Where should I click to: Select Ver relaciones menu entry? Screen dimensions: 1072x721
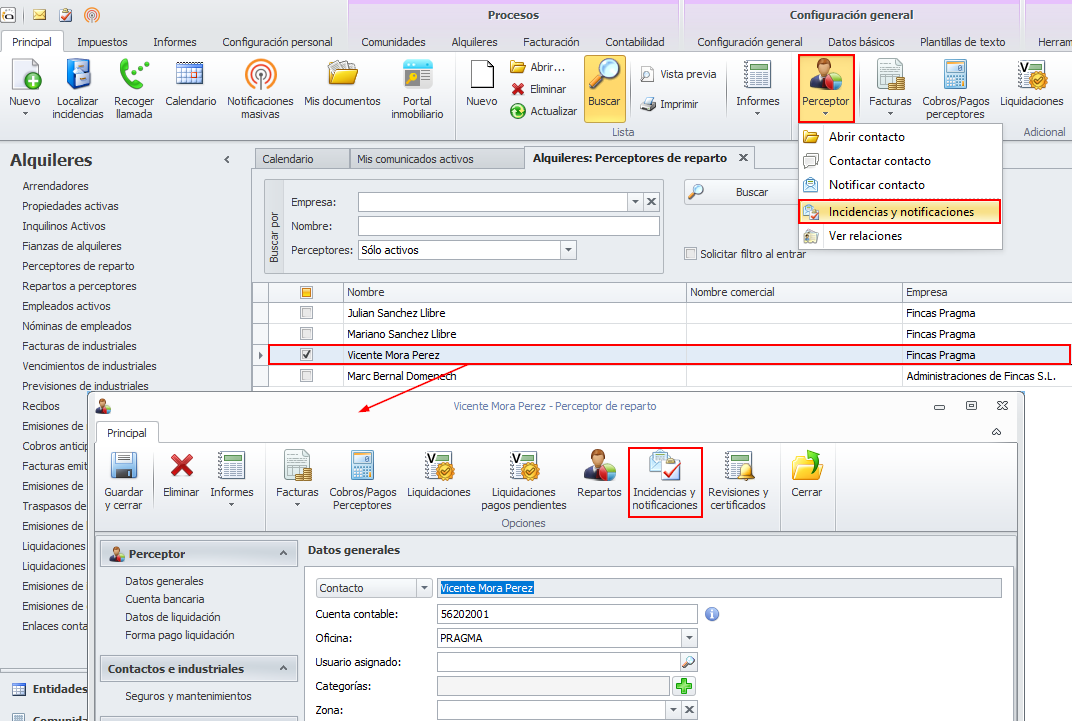pos(900,236)
